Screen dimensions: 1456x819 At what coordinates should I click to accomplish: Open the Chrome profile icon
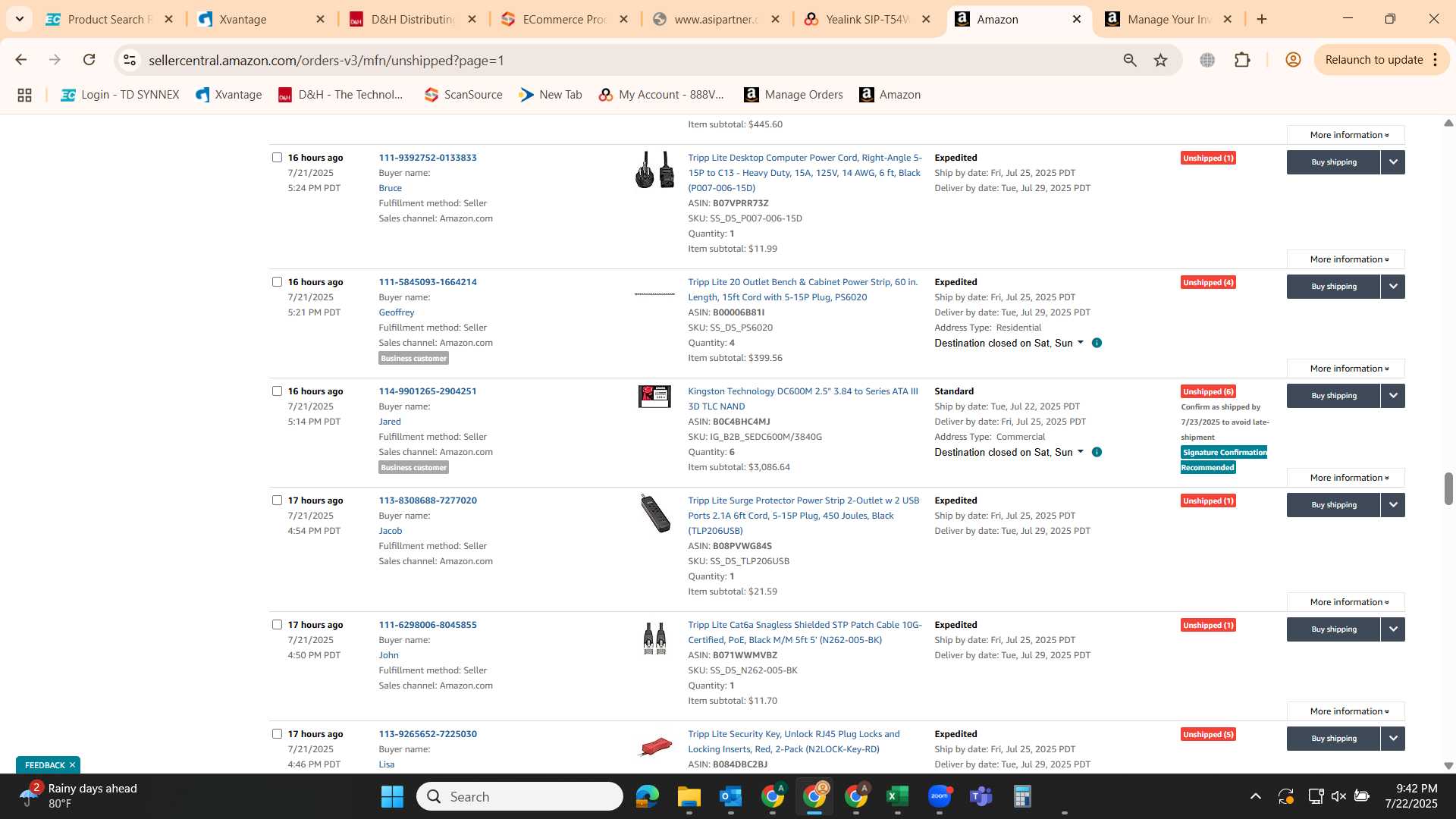tap(1294, 60)
